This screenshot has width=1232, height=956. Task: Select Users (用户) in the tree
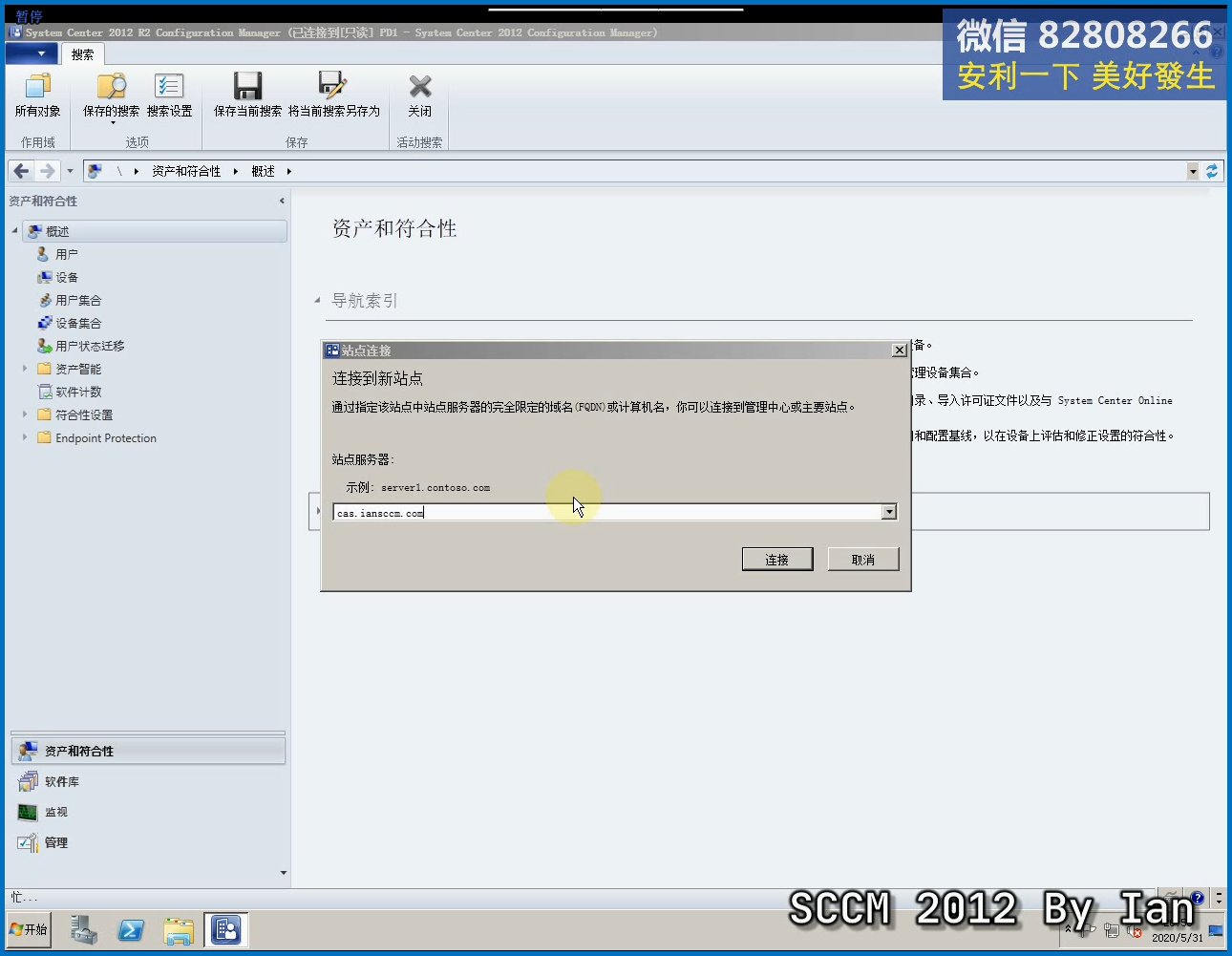(x=66, y=254)
